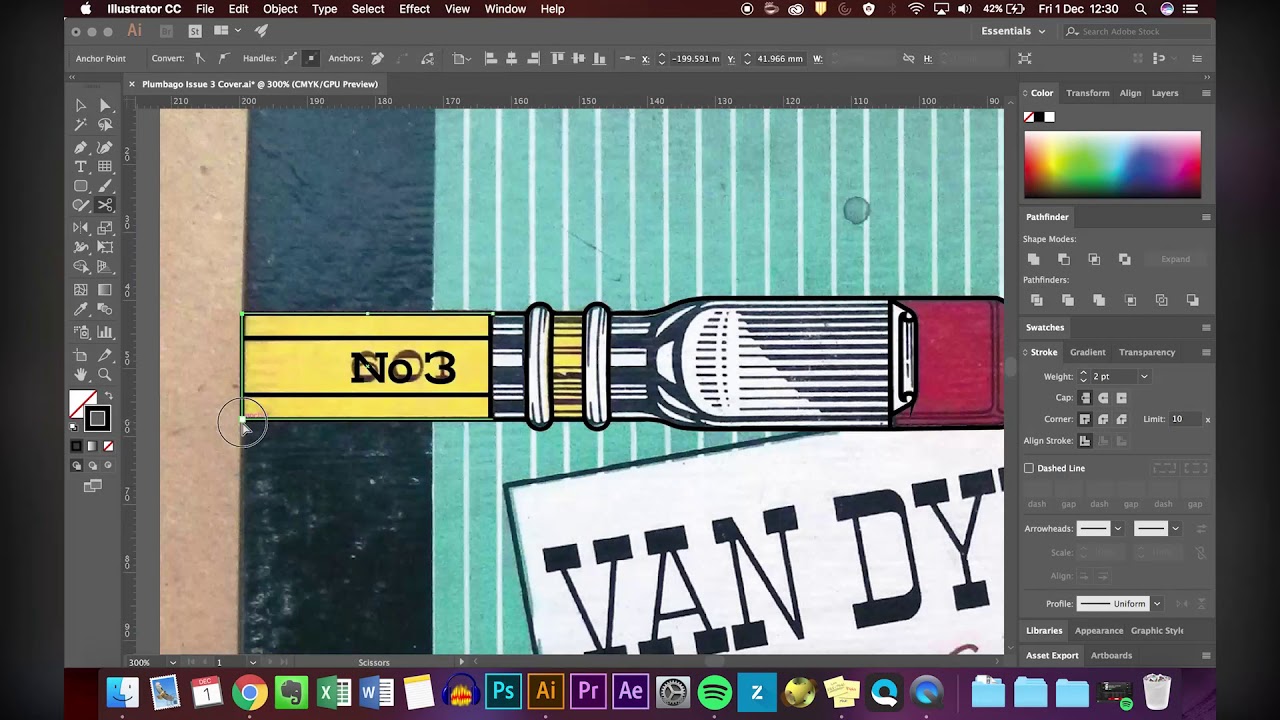The width and height of the screenshot is (1280, 720).
Task: Open the end arrowhead dropdown
Action: tap(1175, 529)
